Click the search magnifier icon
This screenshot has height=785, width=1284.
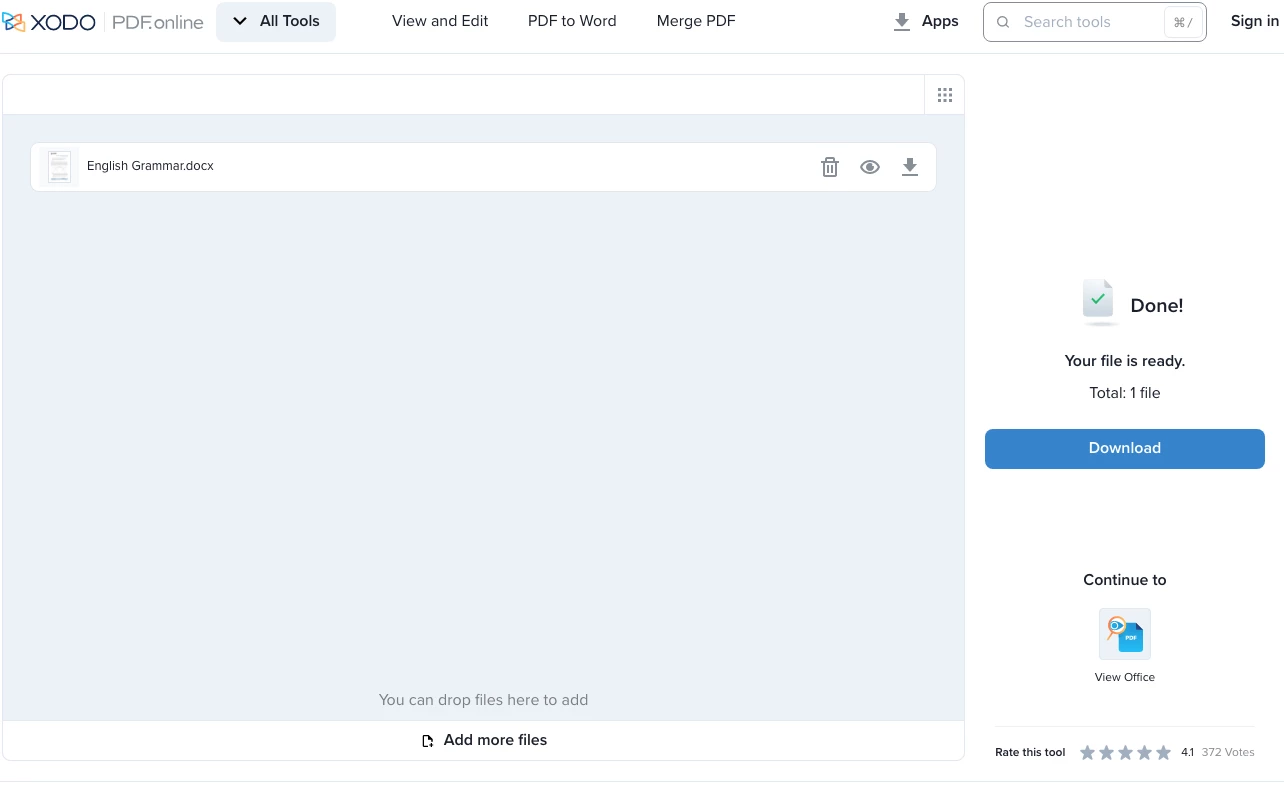1003,22
